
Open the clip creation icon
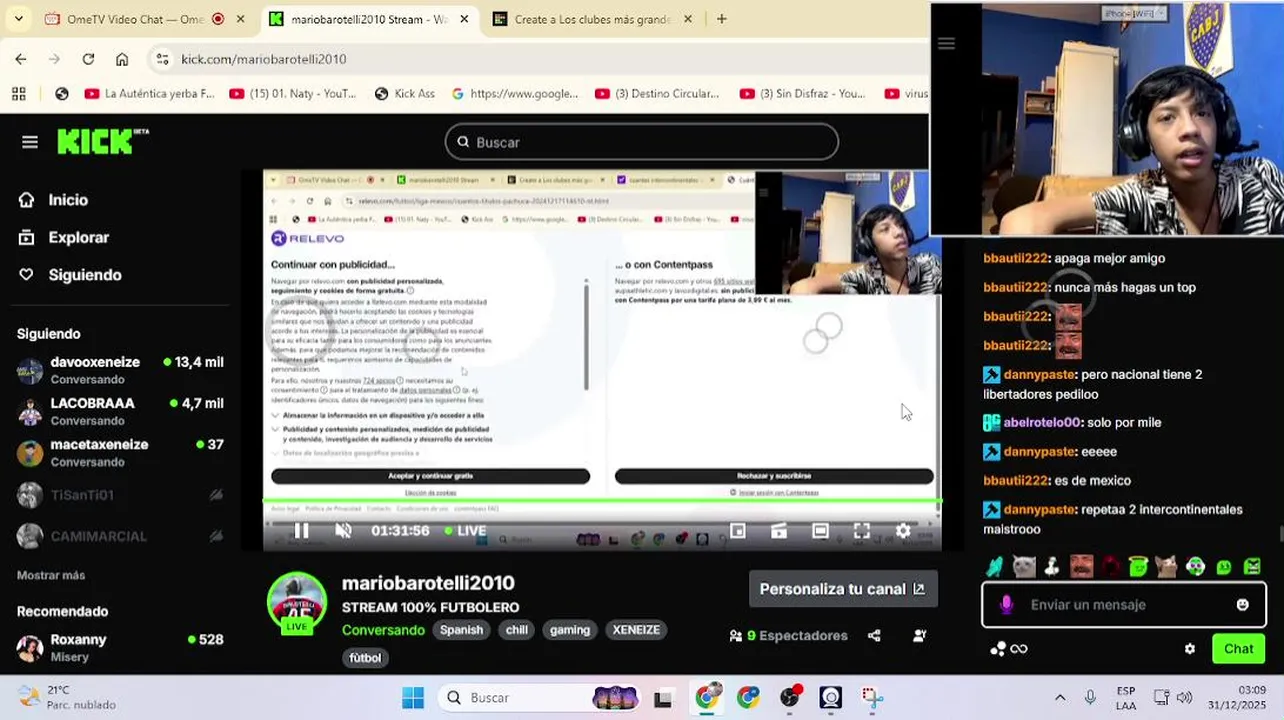coord(779,531)
